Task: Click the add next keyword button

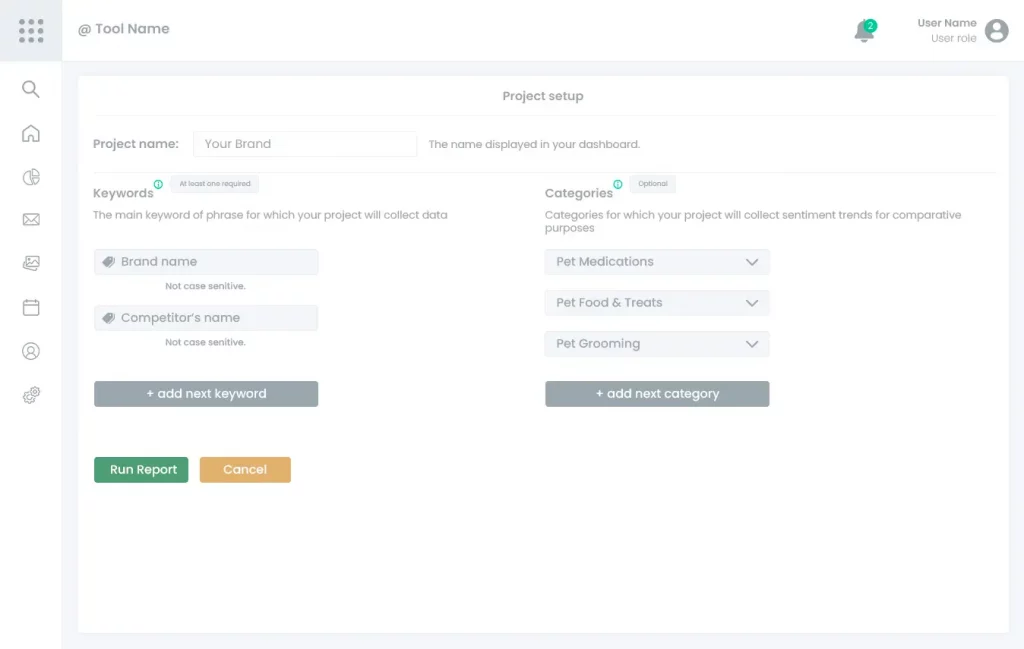Action: (206, 394)
